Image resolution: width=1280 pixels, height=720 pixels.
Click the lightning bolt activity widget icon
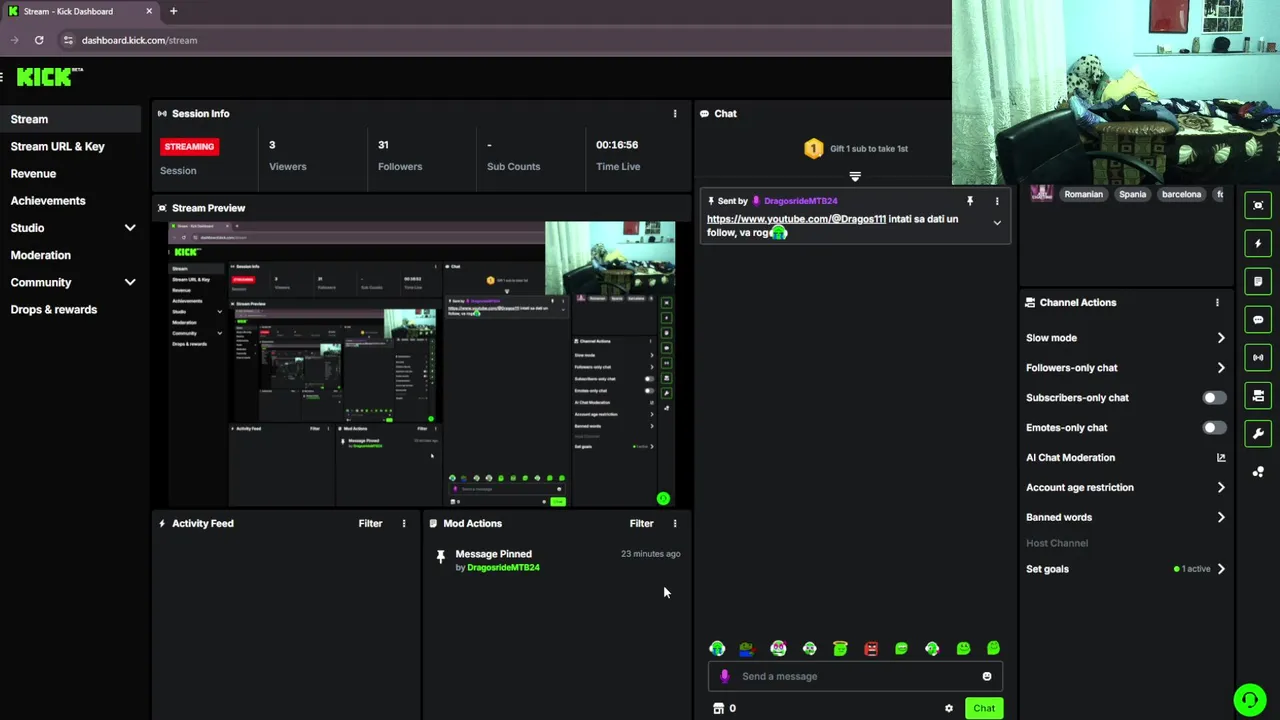coord(1258,243)
